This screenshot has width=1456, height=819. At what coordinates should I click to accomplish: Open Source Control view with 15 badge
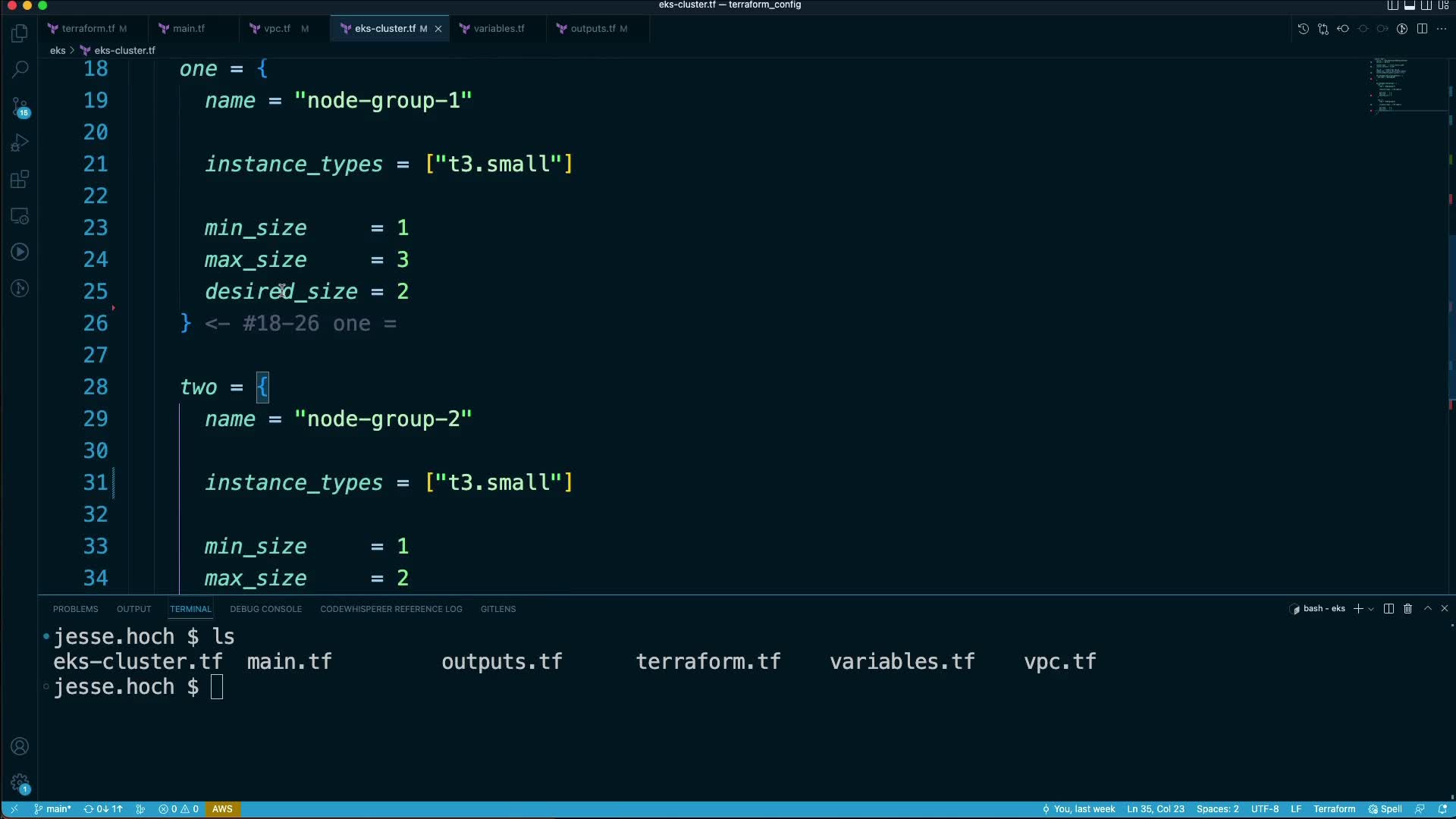pyautogui.click(x=20, y=106)
